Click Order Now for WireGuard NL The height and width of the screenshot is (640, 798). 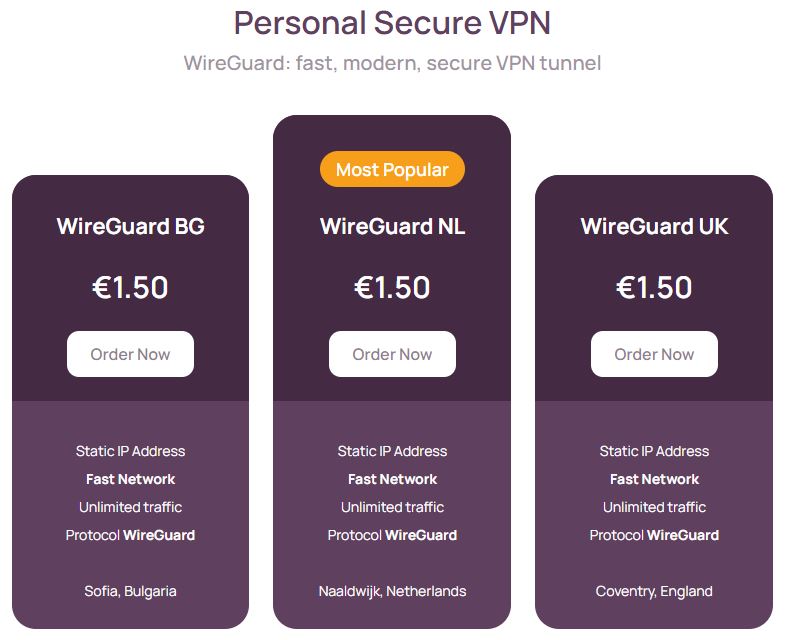pyautogui.click(x=392, y=354)
